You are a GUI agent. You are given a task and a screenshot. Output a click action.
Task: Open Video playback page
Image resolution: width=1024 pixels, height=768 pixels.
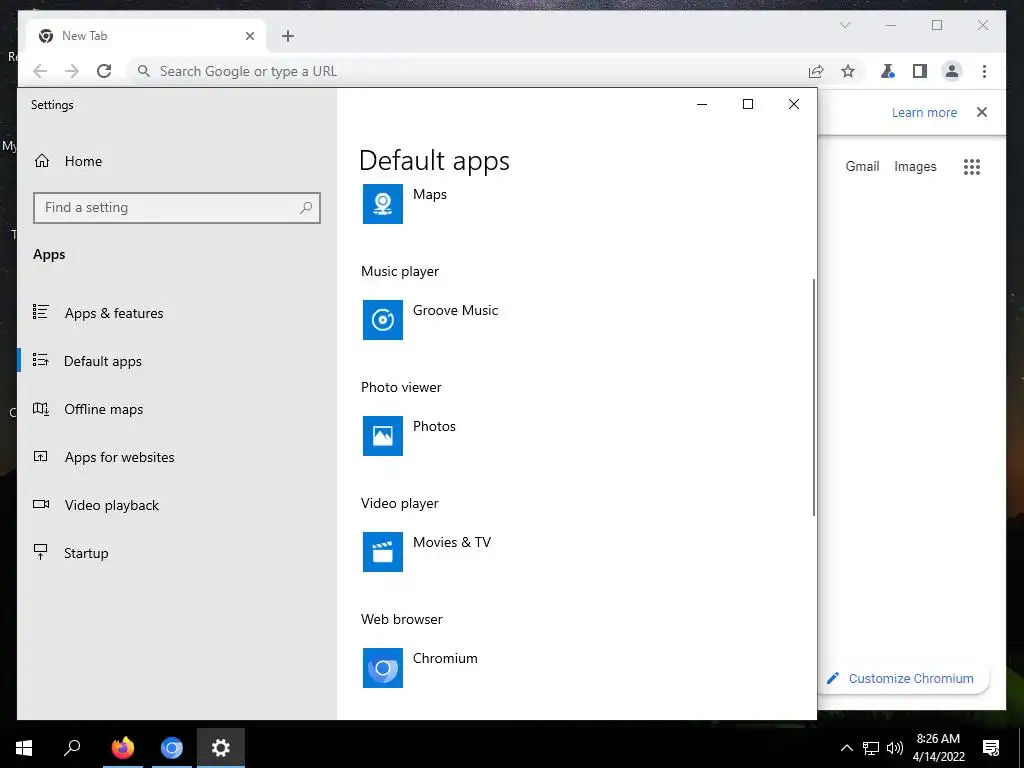112,505
